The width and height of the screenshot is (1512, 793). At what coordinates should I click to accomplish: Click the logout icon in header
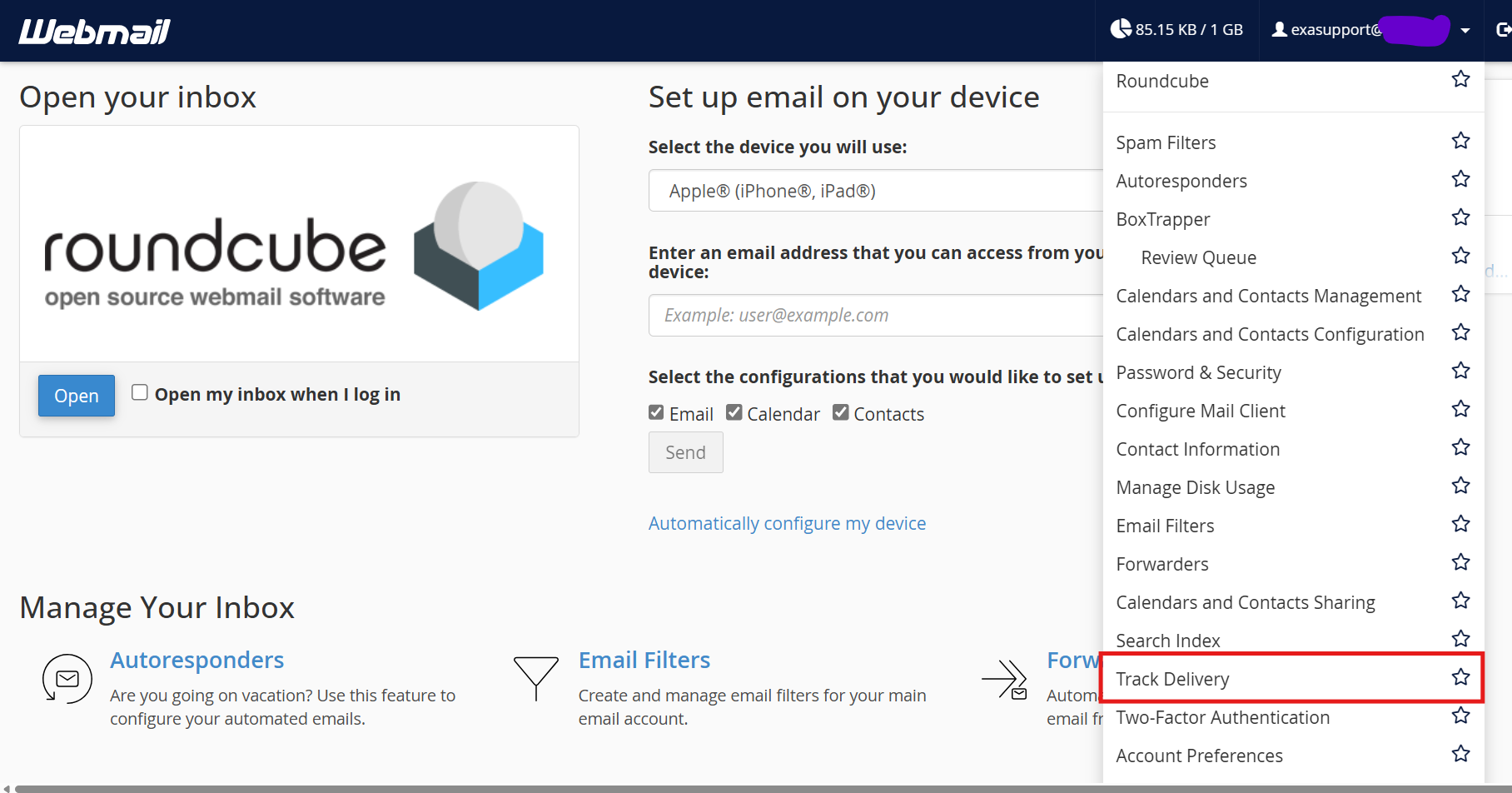(x=1504, y=30)
